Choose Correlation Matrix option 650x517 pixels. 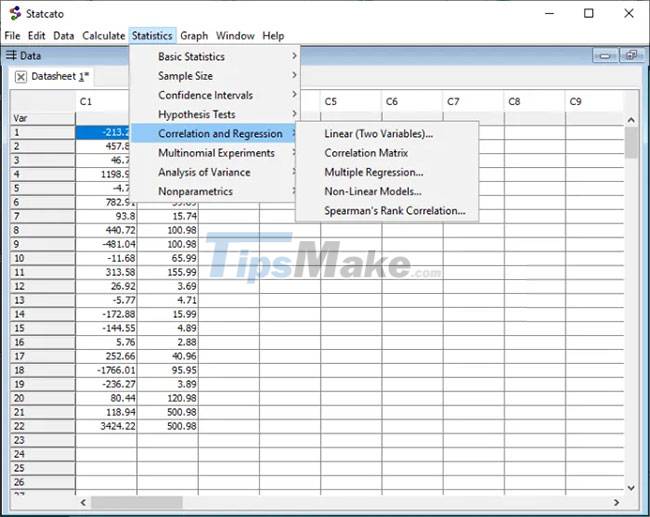click(x=387, y=153)
